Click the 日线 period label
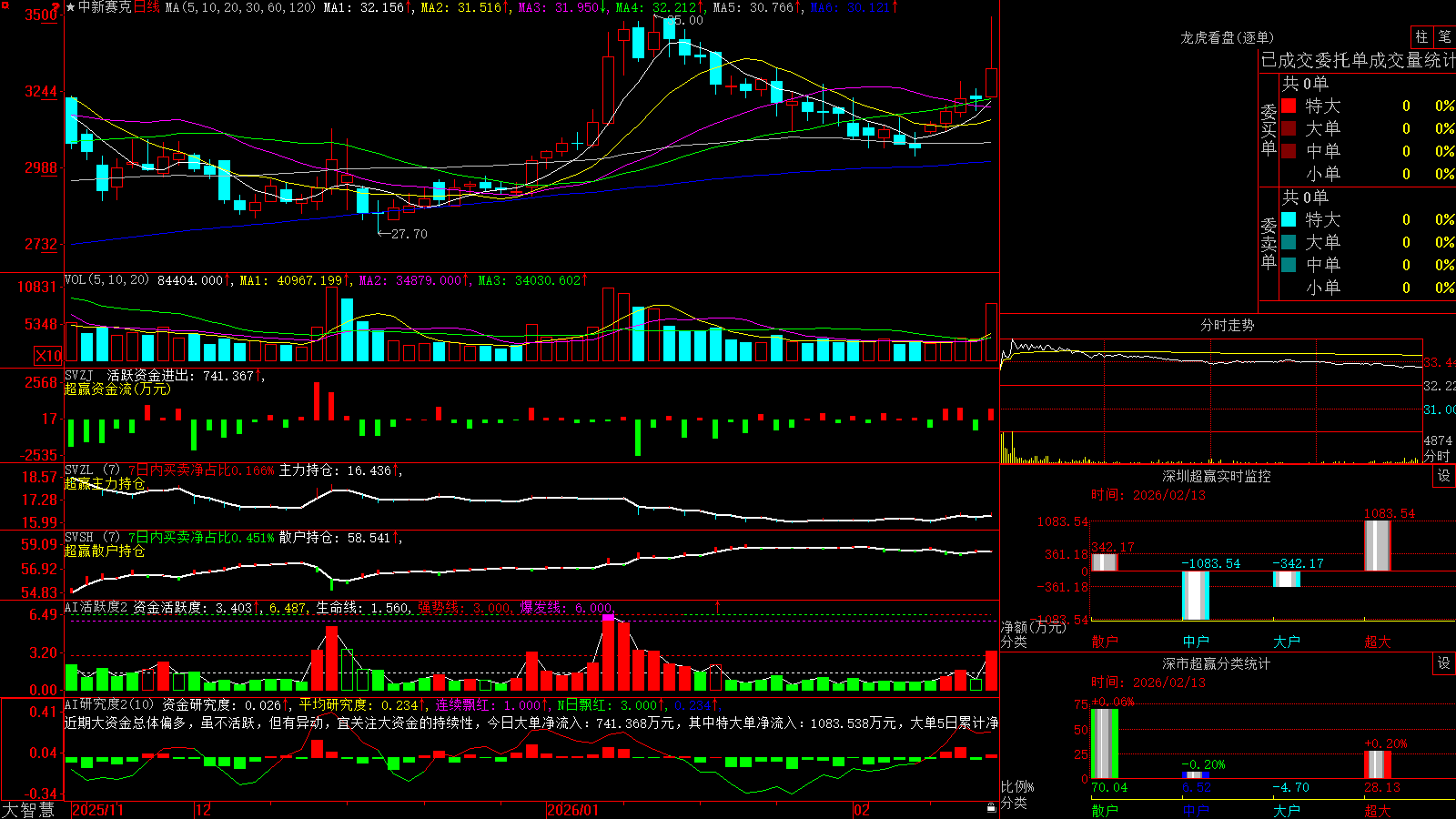 point(147,7)
